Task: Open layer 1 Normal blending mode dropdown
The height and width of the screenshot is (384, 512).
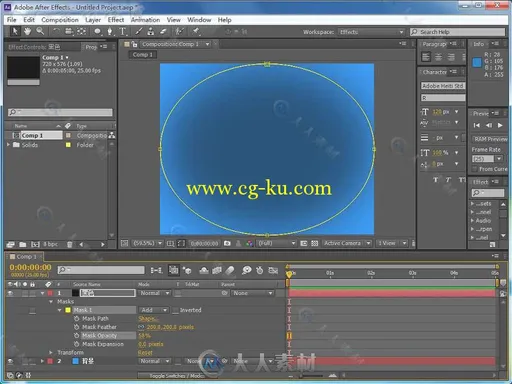Action: (x=155, y=293)
